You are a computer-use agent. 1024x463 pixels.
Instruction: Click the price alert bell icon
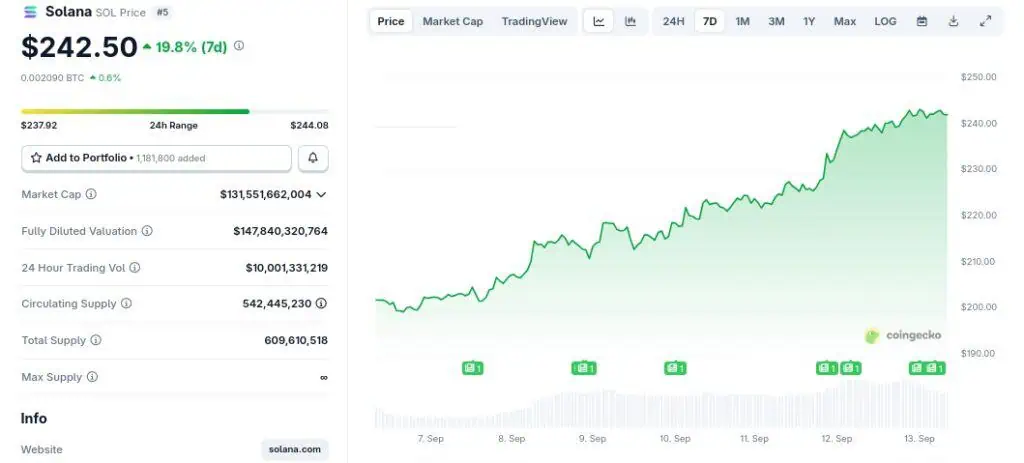pyautogui.click(x=313, y=158)
